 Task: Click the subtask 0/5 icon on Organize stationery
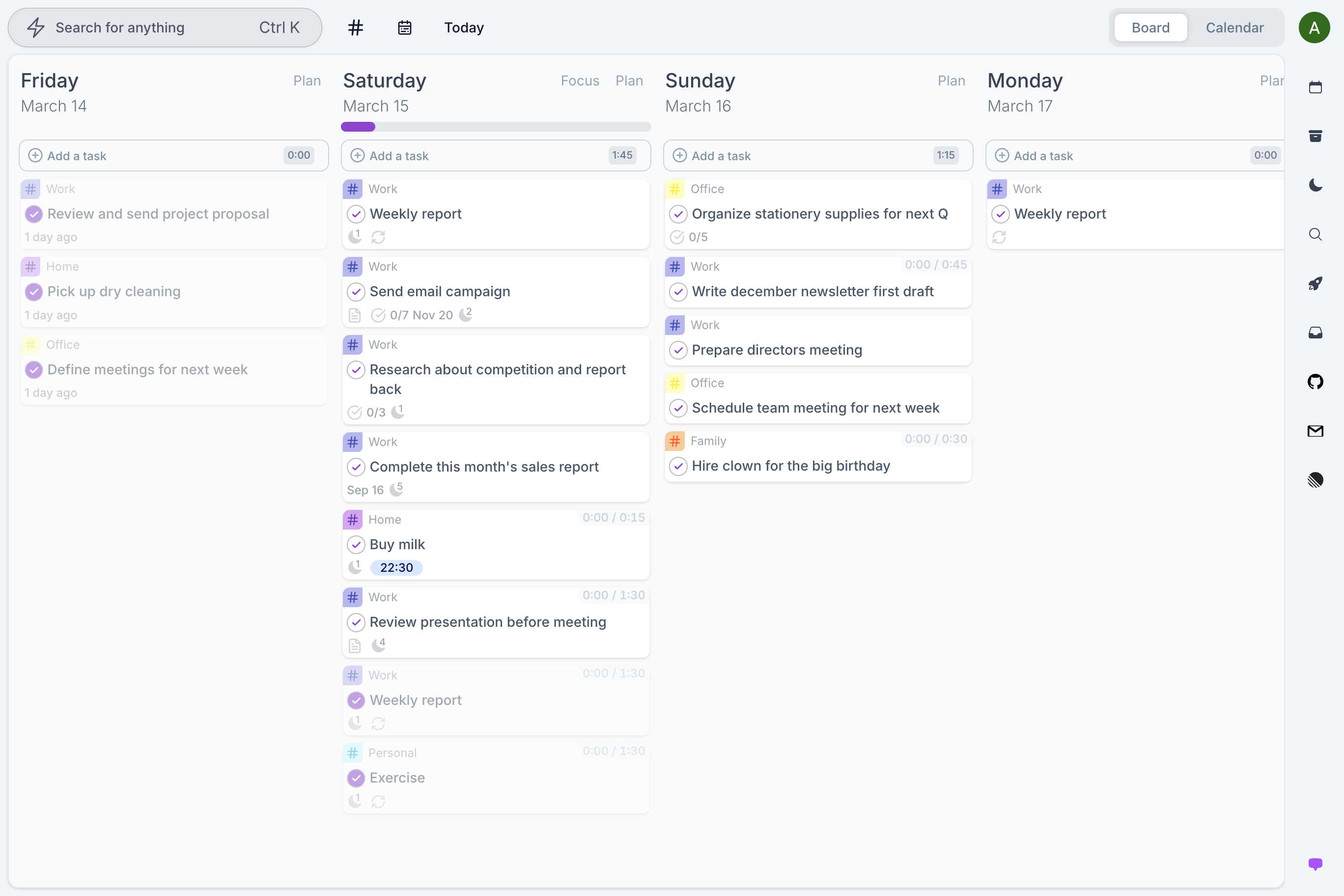click(676, 237)
